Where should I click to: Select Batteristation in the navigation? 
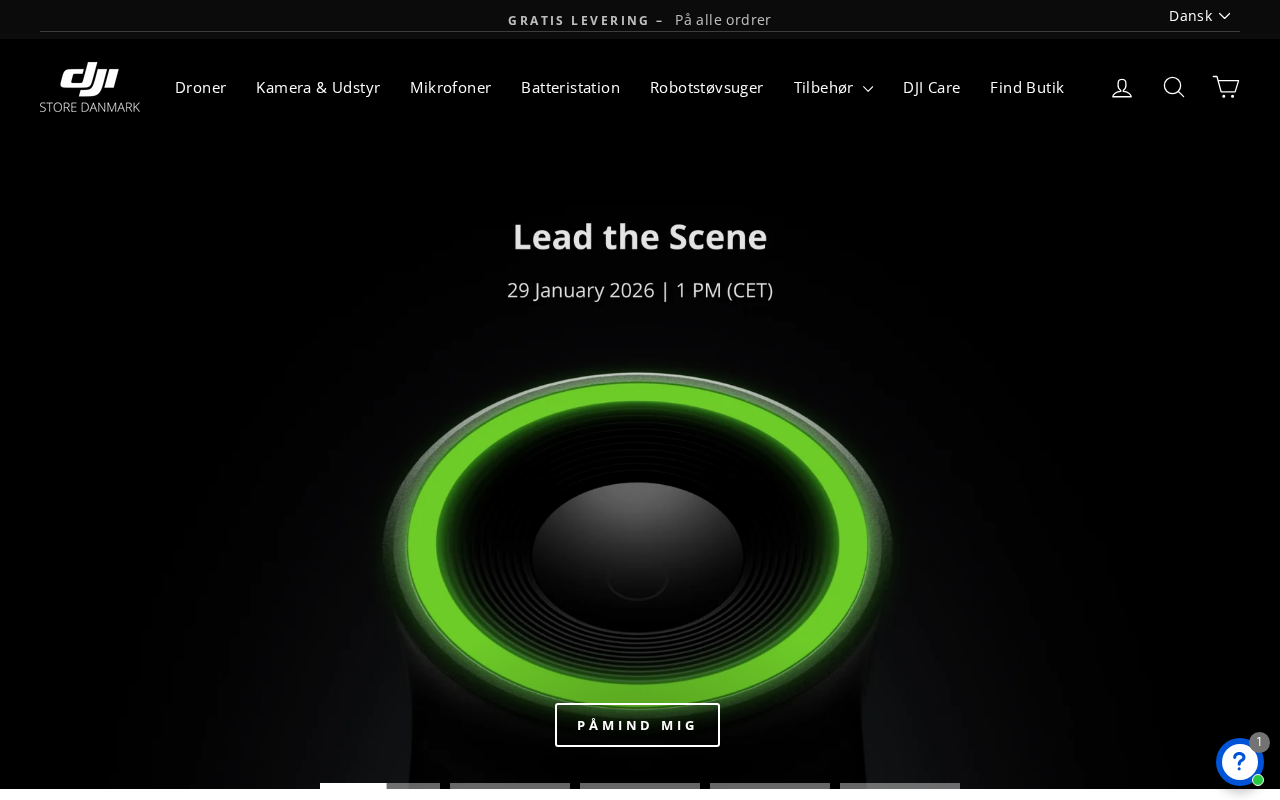click(570, 88)
